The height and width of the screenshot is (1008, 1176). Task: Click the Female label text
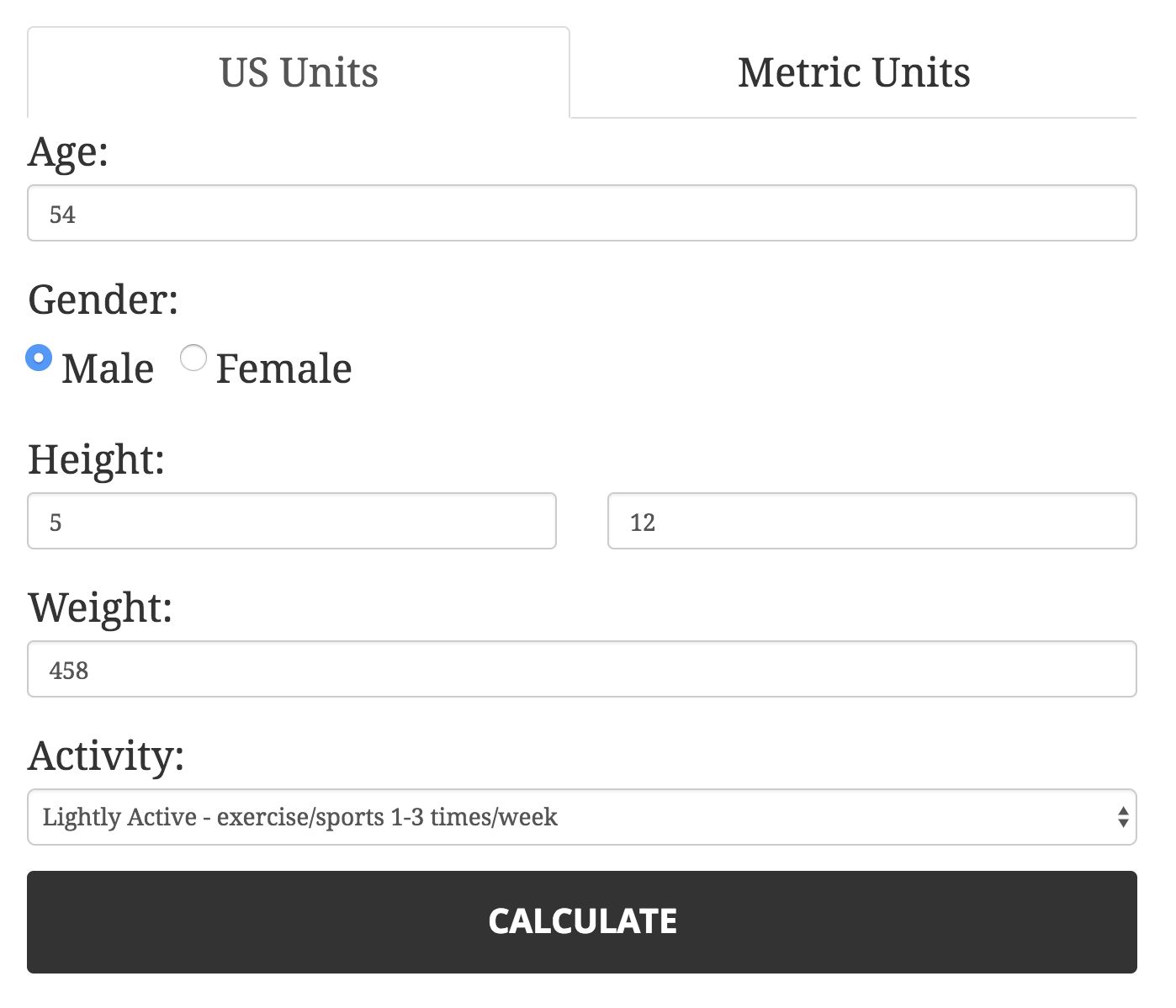[283, 369]
